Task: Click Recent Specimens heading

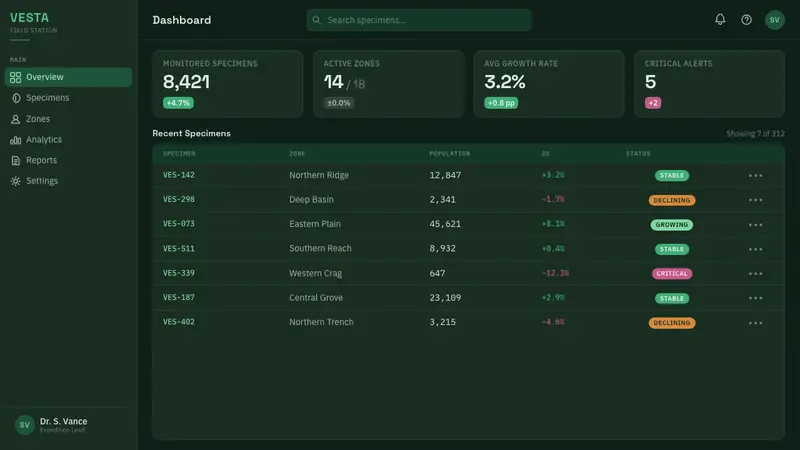Action: (191, 133)
